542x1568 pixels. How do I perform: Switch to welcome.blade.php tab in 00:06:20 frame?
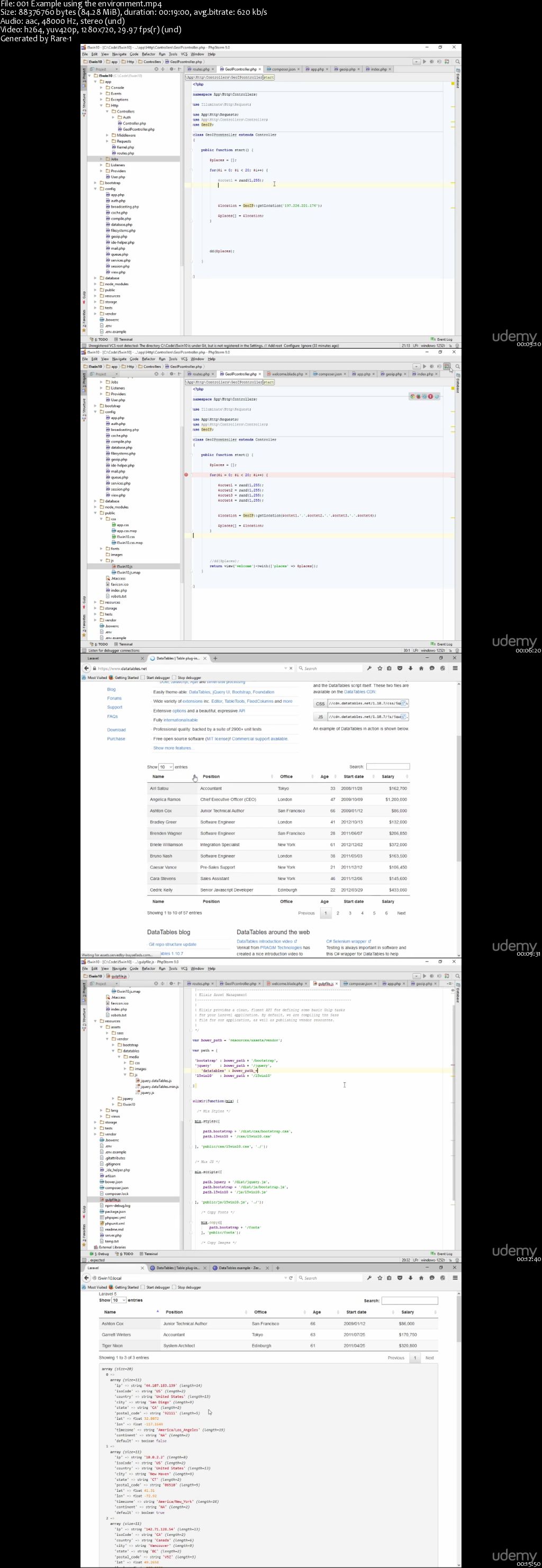point(287,374)
